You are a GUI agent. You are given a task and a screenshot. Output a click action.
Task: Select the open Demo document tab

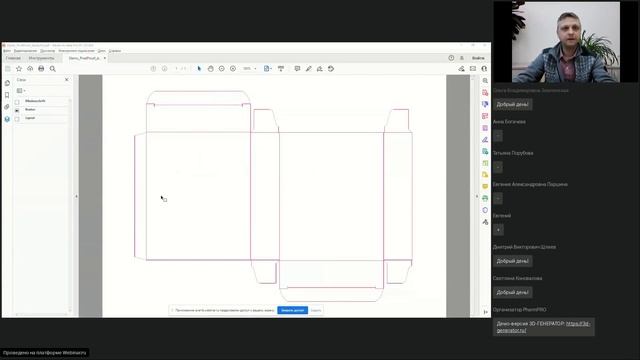pos(84,58)
